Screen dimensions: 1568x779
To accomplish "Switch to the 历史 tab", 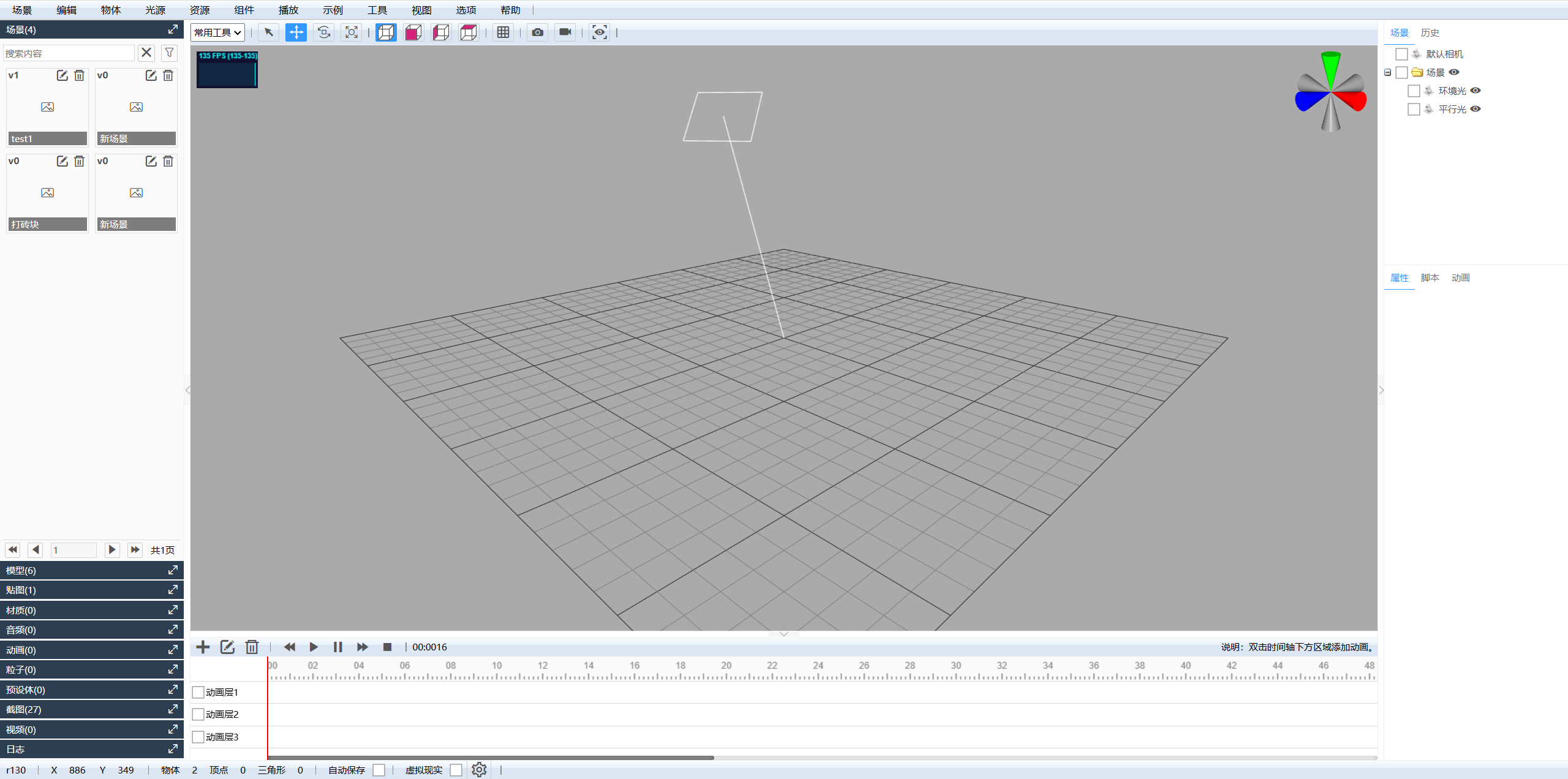I will (x=1430, y=32).
